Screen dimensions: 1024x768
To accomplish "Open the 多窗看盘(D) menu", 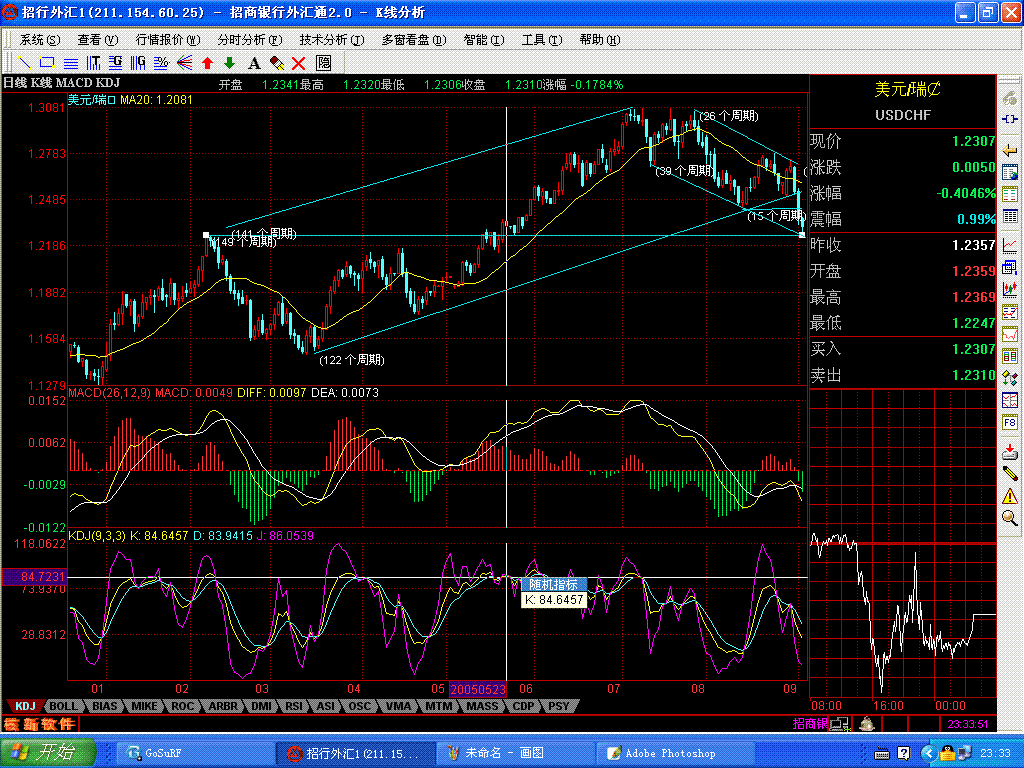I will (x=414, y=40).
